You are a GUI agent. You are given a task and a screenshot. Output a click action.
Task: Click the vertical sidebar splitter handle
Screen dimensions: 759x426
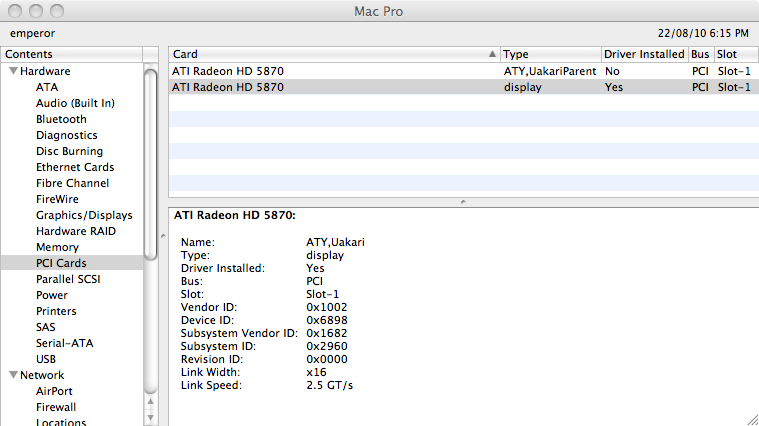[x=163, y=236]
